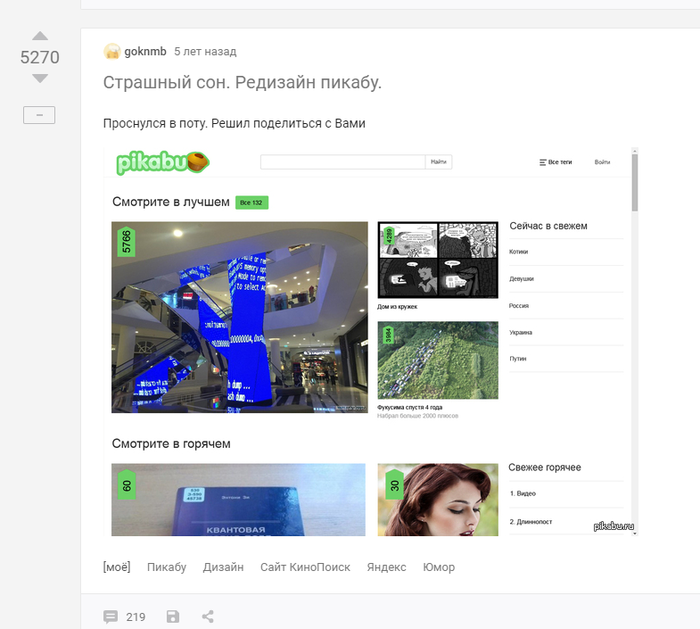This screenshot has height=629, width=700.
Task: Click the blue screen mall thumbnail
Action: (x=240, y=317)
